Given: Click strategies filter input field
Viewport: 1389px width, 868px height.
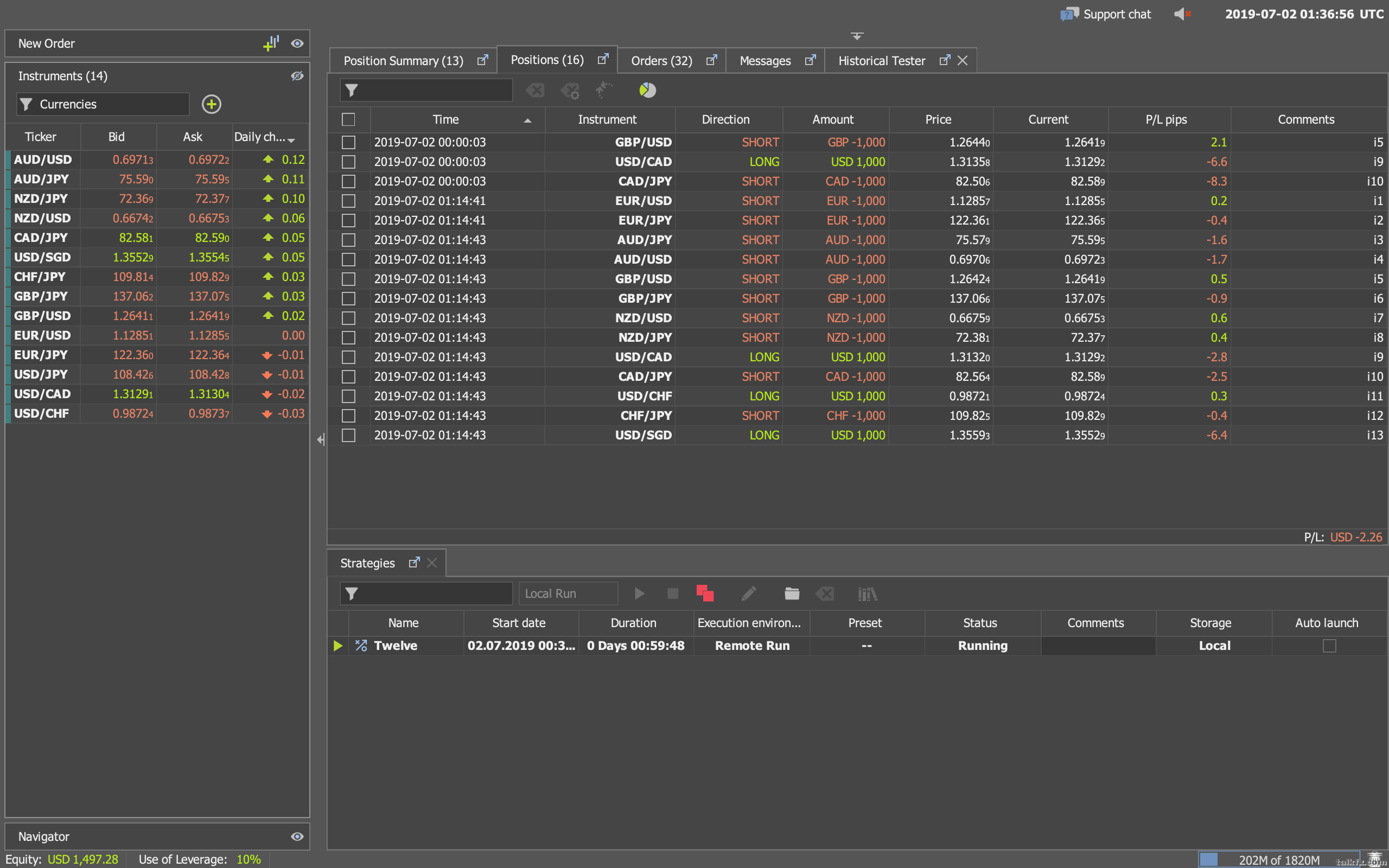Looking at the screenshot, I should [x=426, y=593].
